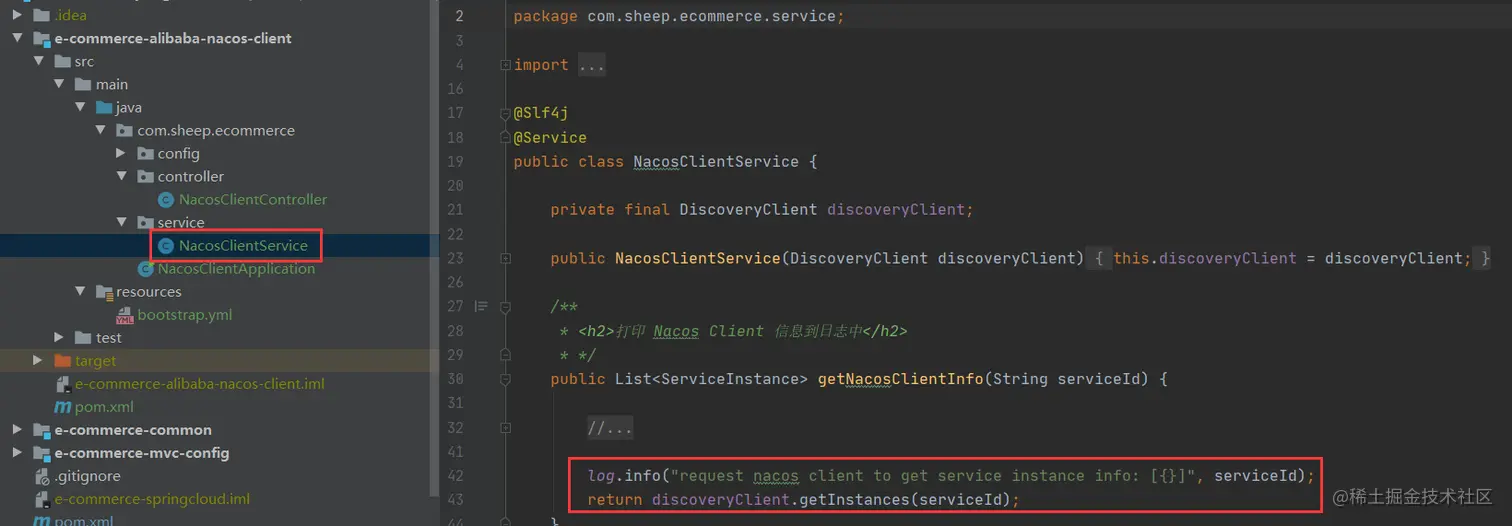Click the .gitignore file icon

coord(42,475)
